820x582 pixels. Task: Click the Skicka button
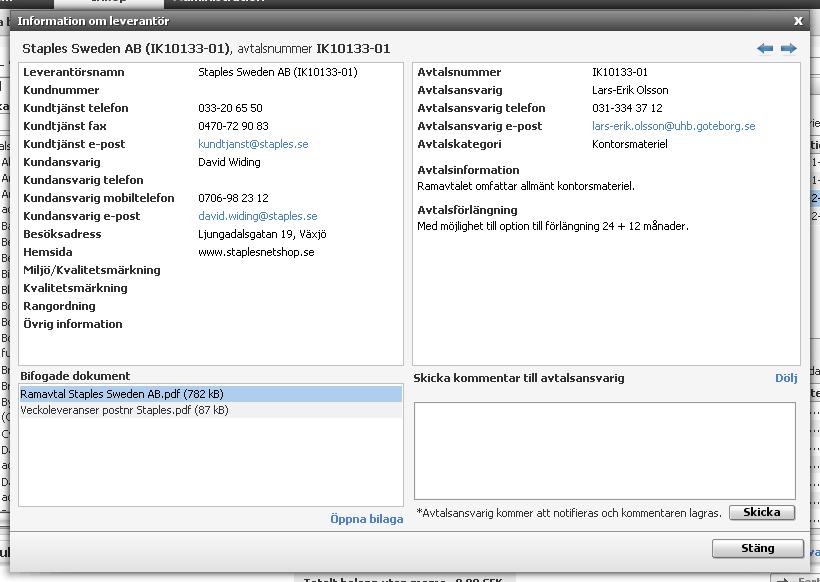762,512
